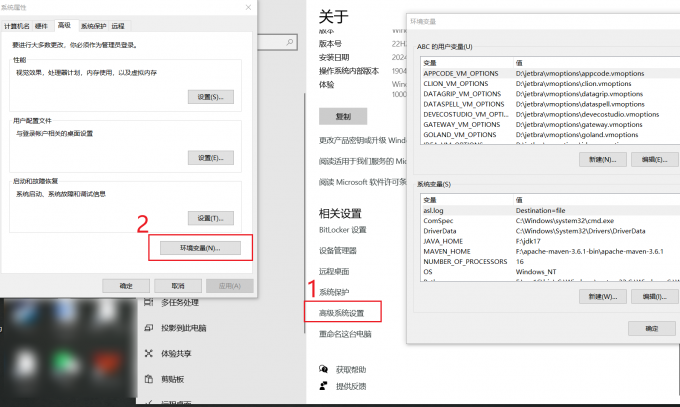680x407 pixels.
Task: Click 确定 in 环境变量 dialog
Action: tap(651, 328)
